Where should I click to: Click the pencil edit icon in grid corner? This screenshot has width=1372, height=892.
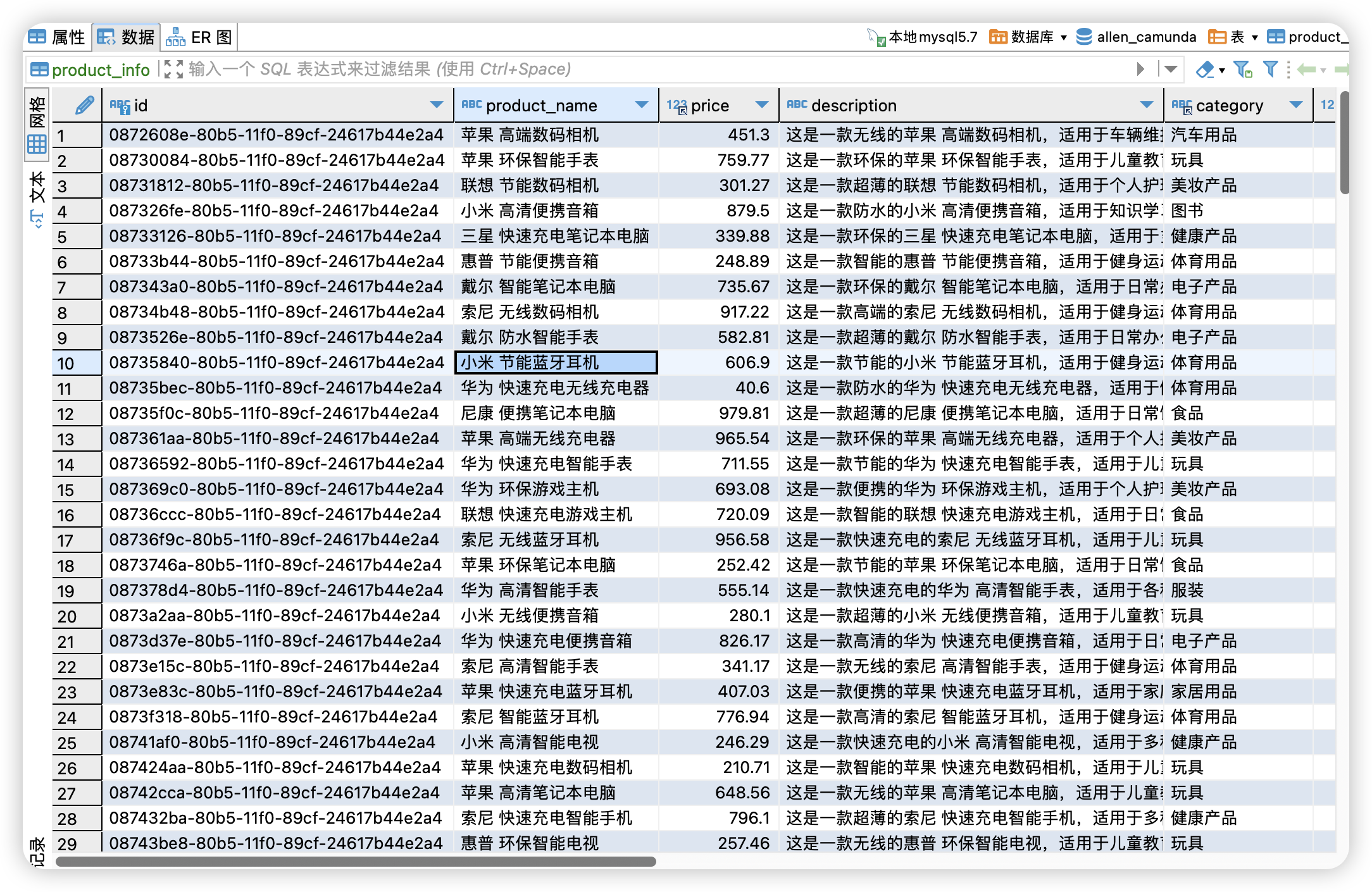point(84,105)
